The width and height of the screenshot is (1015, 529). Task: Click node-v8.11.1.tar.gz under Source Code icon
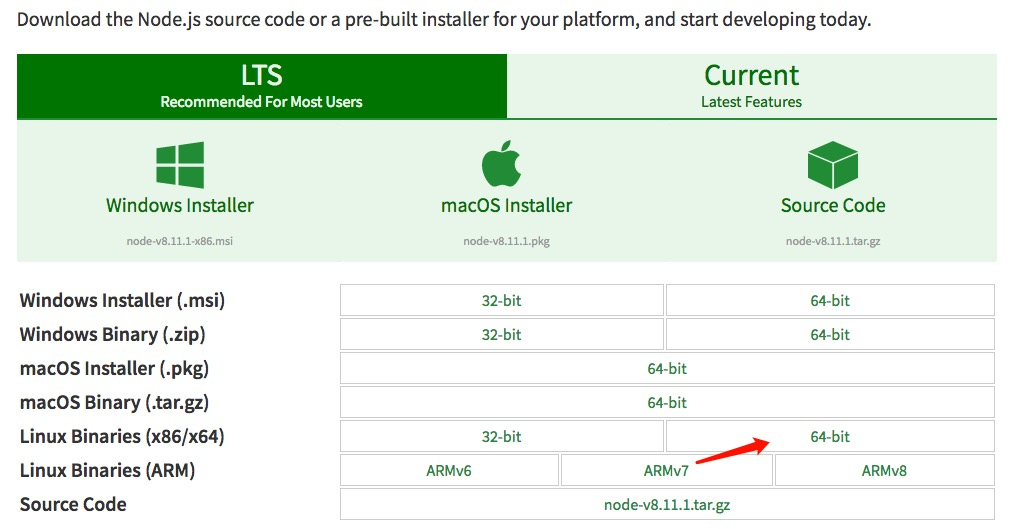coord(832,241)
